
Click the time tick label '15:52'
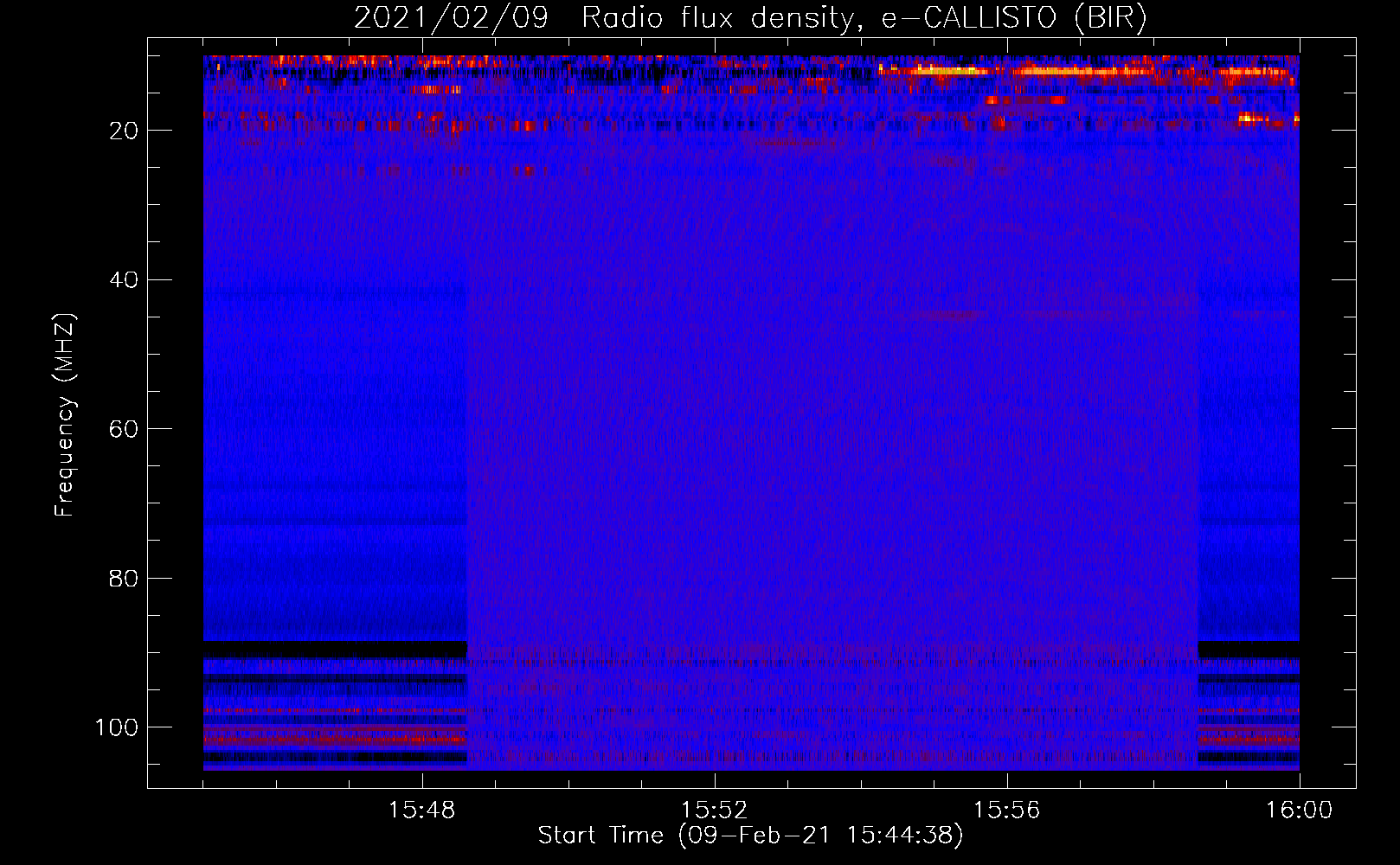pos(715,811)
